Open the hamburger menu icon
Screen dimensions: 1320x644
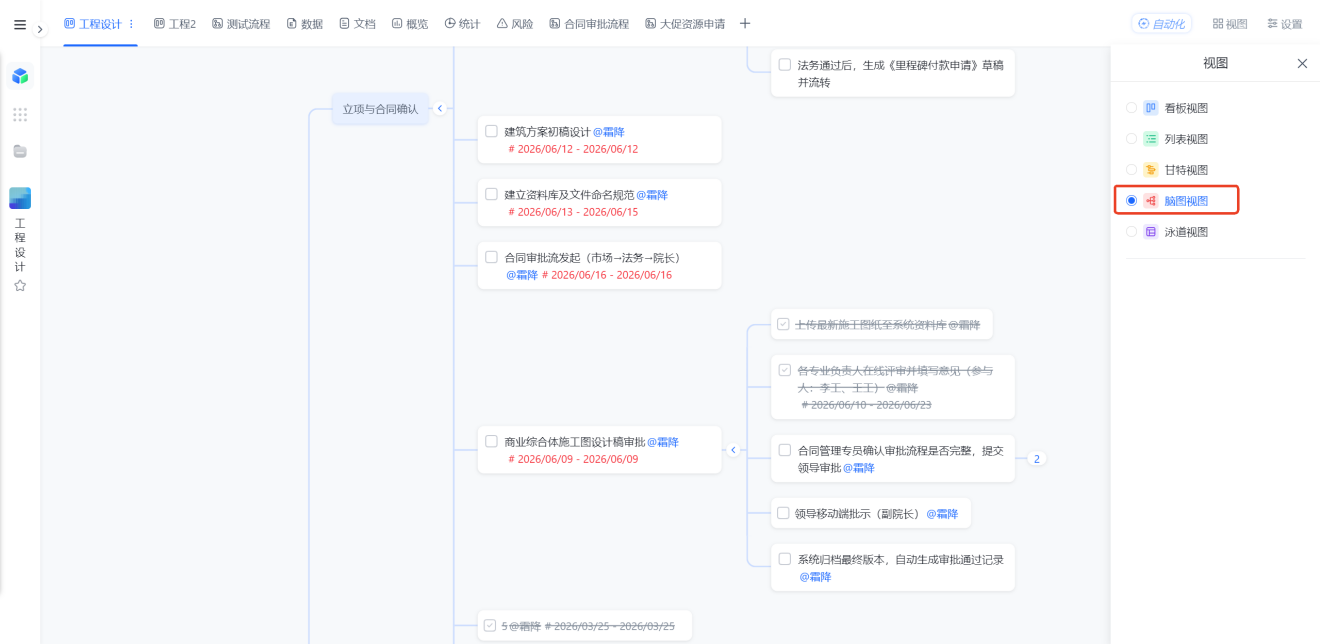tap(20, 24)
